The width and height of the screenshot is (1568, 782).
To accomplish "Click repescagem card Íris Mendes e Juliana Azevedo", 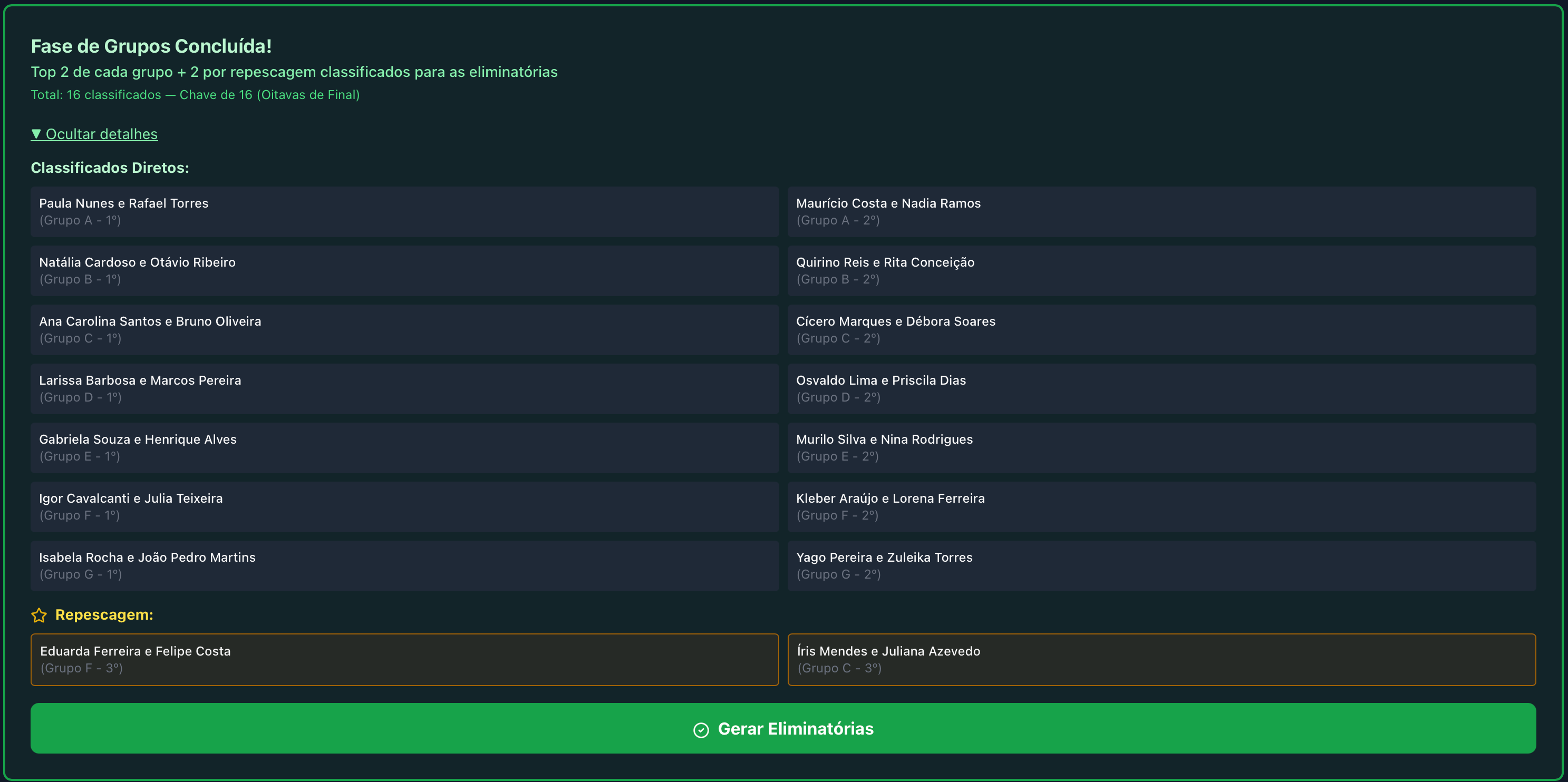I will point(1161,660).
